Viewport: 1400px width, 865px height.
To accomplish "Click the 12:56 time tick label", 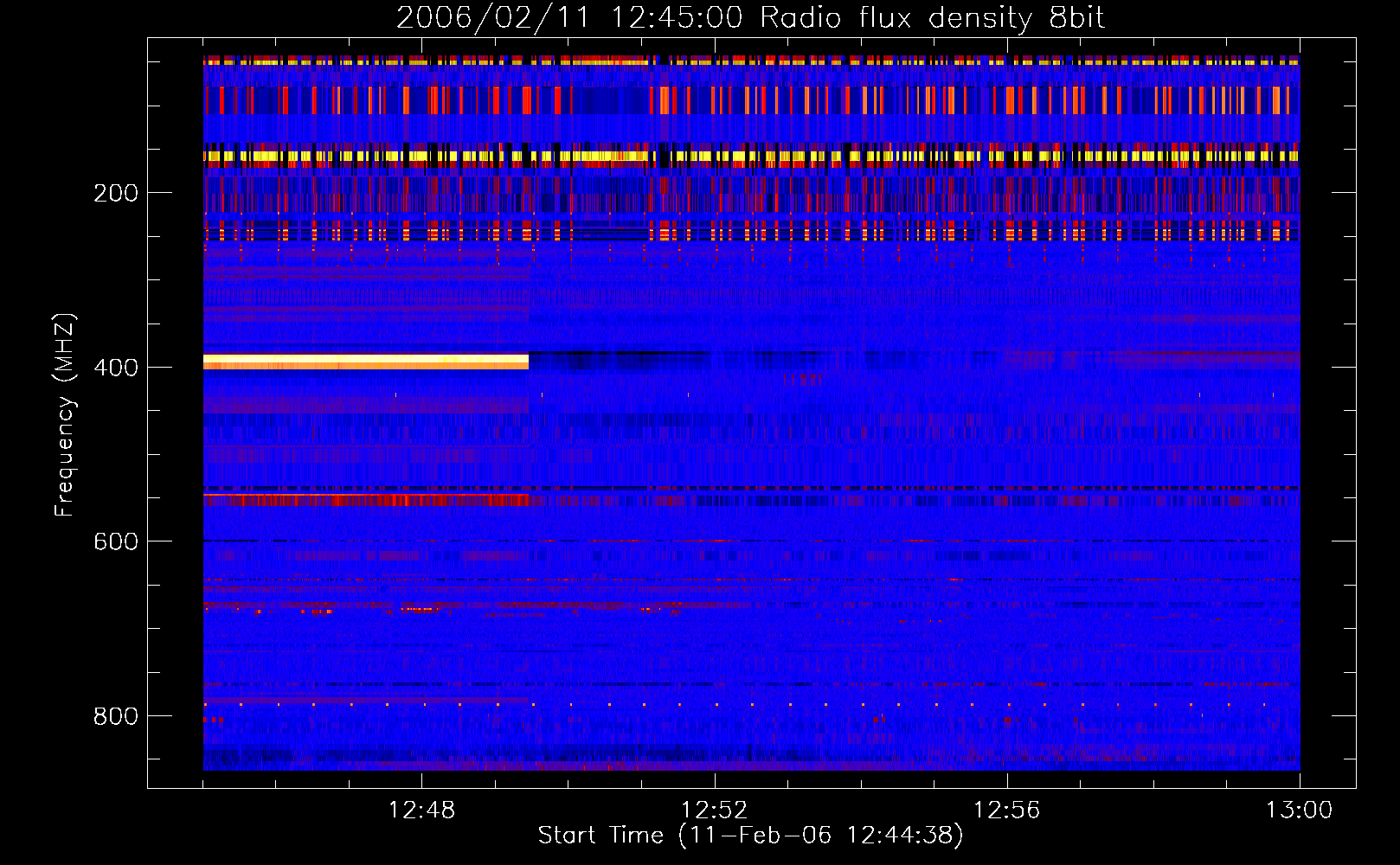I will click(1006, 811).
